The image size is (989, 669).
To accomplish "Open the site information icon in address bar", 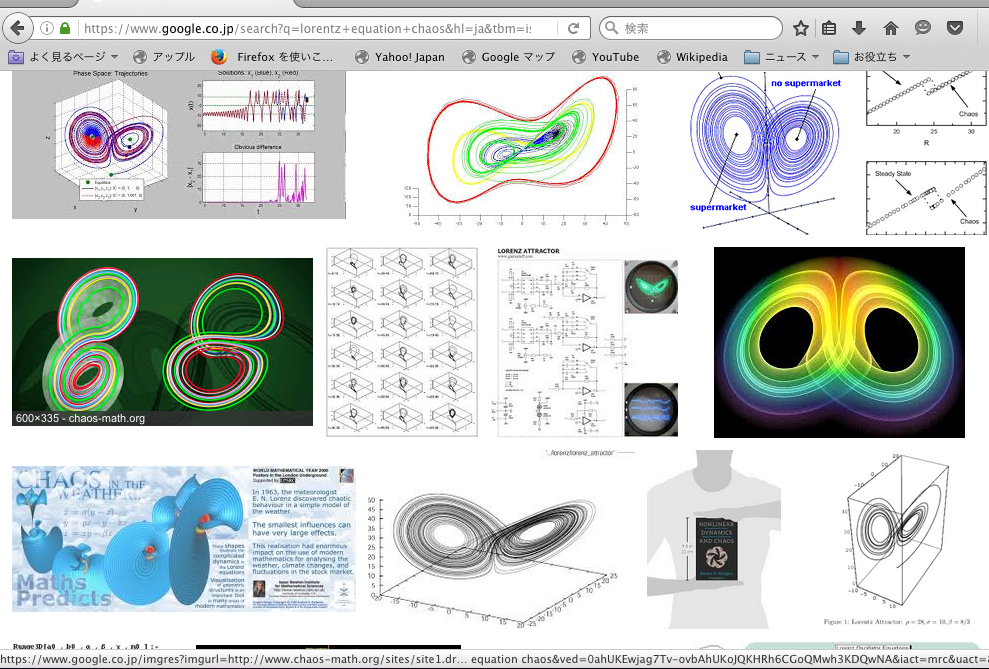I will click(x=47, y=28).
